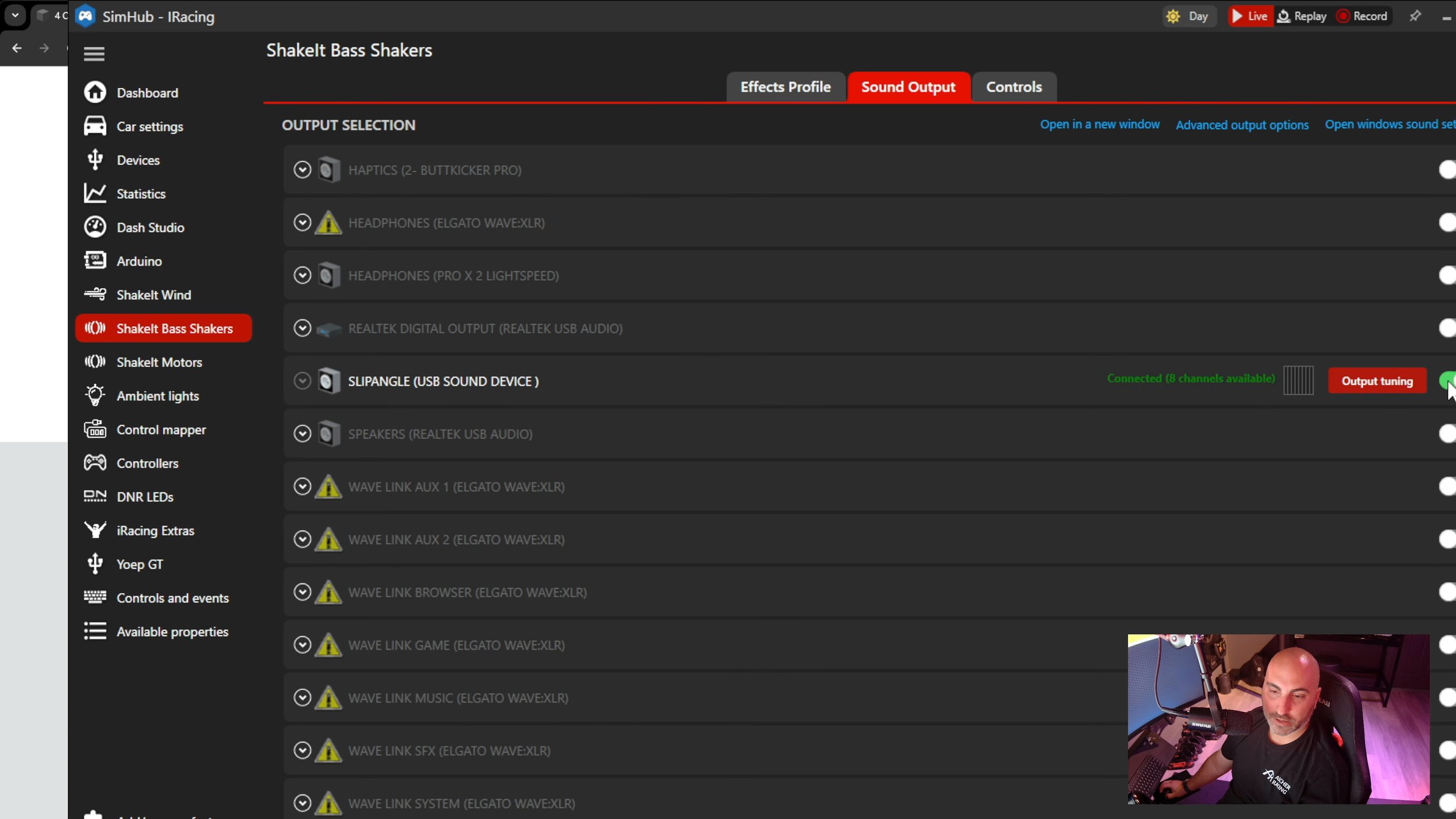Switch to Replay mode
The height and width of the screenshot is (819, 1456).
(1302, 16)
